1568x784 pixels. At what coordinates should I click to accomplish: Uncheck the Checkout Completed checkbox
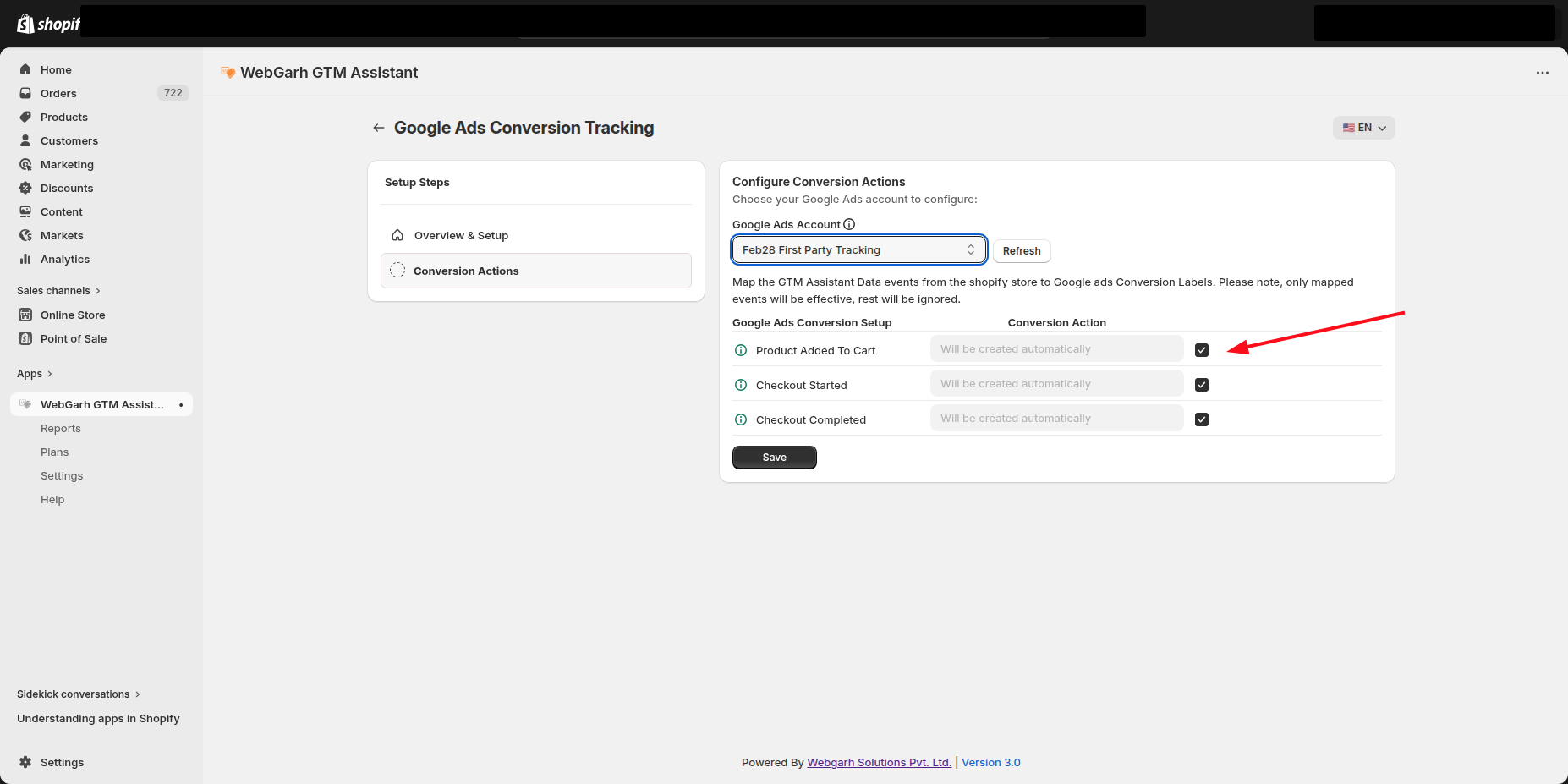[x=1202, y=419]
